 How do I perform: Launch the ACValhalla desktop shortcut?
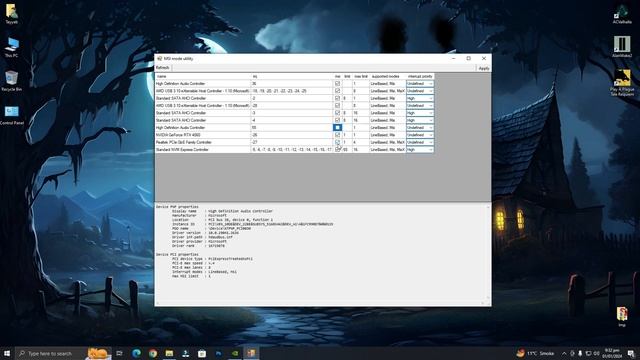click(x=622, y=14)
